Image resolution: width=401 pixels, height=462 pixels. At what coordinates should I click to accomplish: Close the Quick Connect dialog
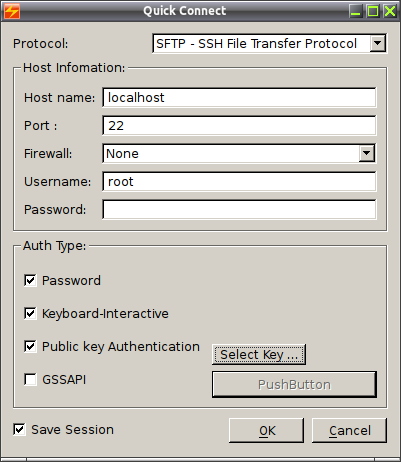point(389,11)
